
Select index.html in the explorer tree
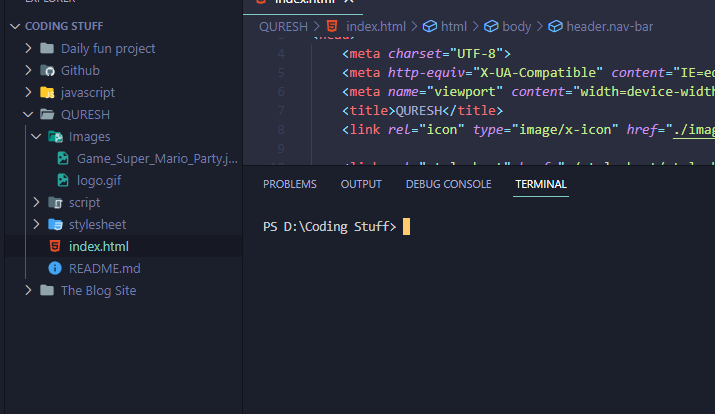coord(98,246)
